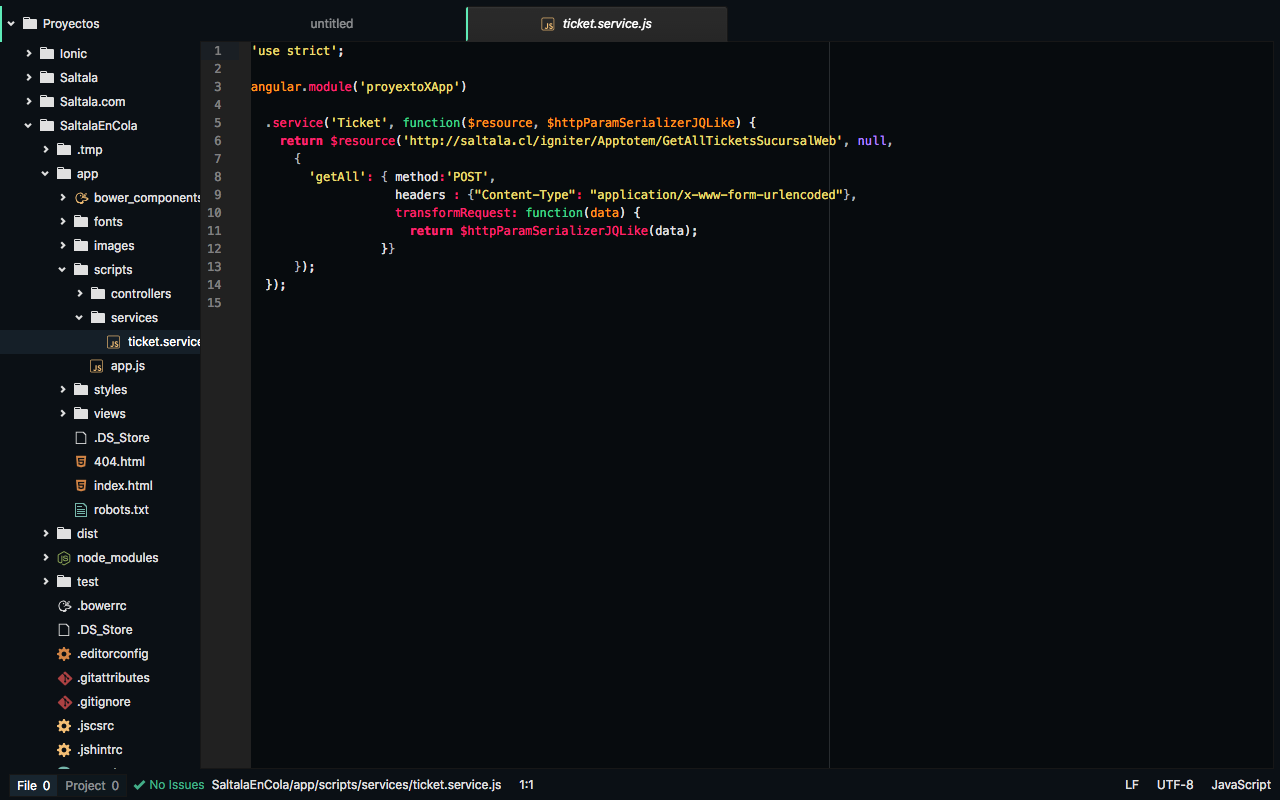Place cursor on 'use strict' line
This screenshot has height=800, width=1280.
pos(297,50)
